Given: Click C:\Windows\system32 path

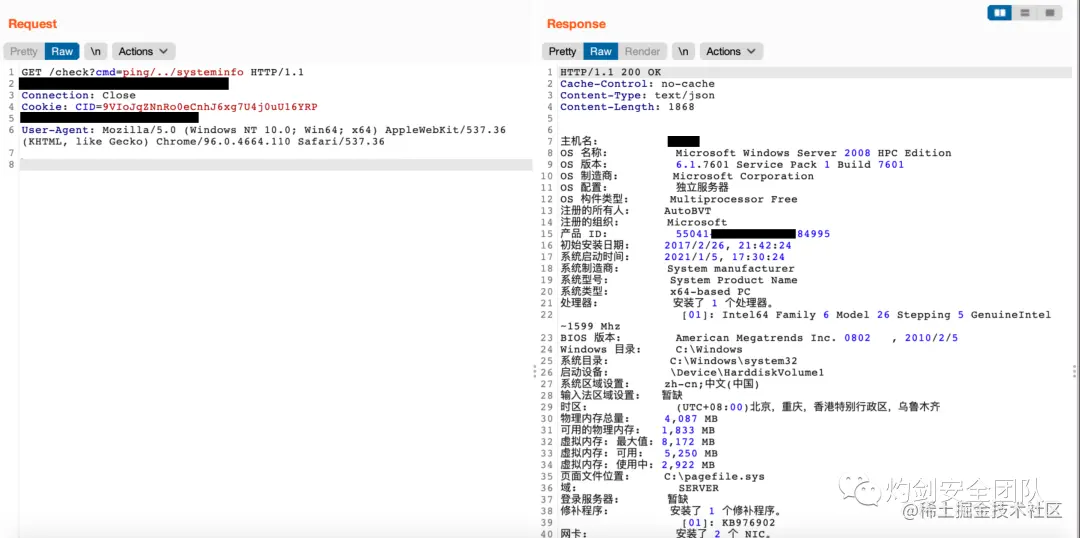Looking at the screenshot, I should coord(734,361).
